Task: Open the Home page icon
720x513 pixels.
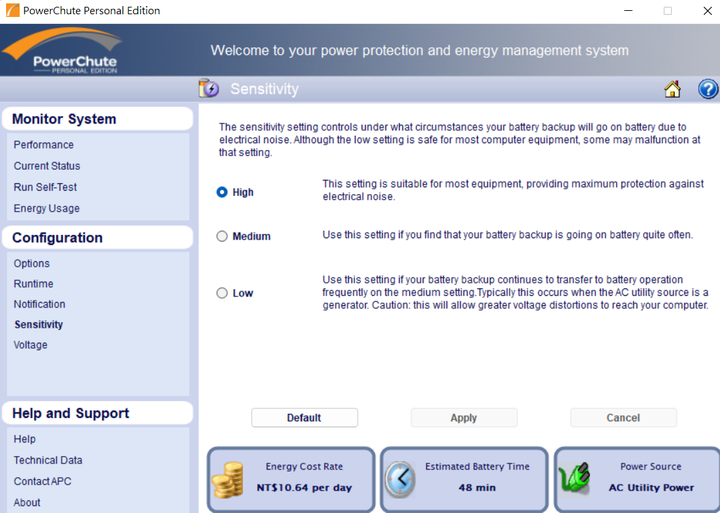Action: 673,89
